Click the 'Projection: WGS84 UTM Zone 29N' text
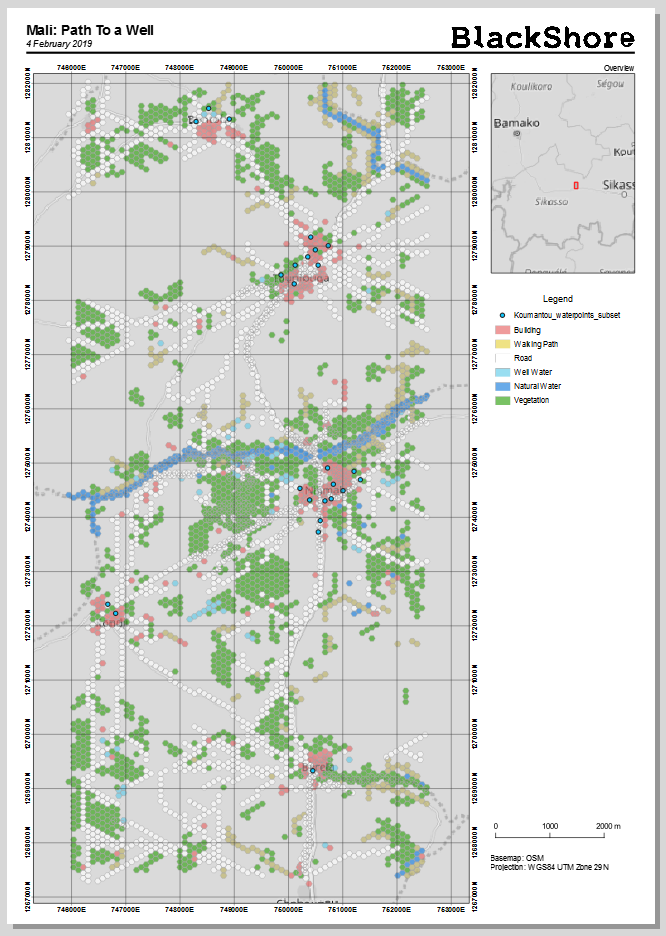This screenshot has height=936, width=666. click(x=550, y=867)
